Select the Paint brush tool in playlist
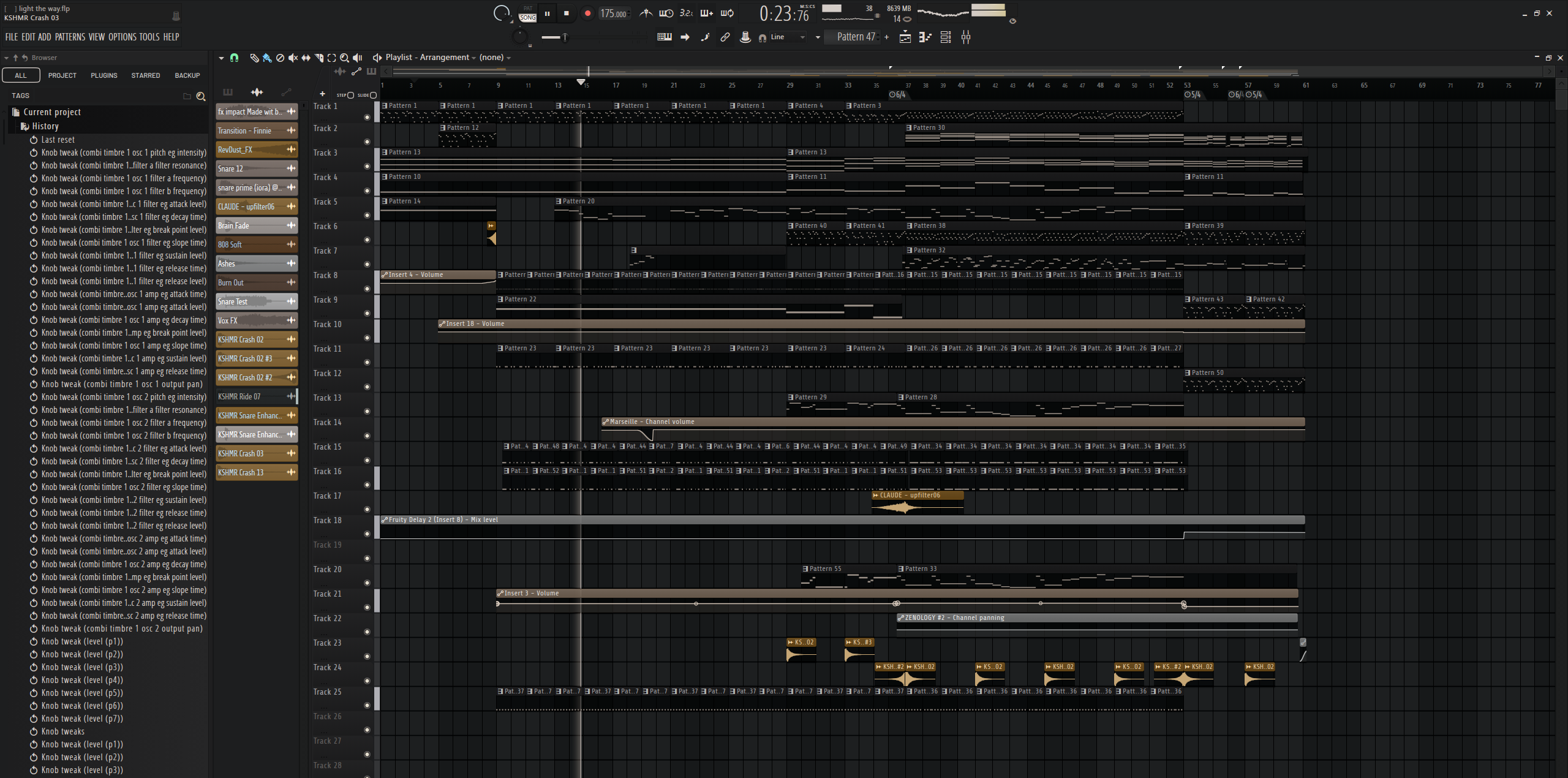 click(267, 58)
